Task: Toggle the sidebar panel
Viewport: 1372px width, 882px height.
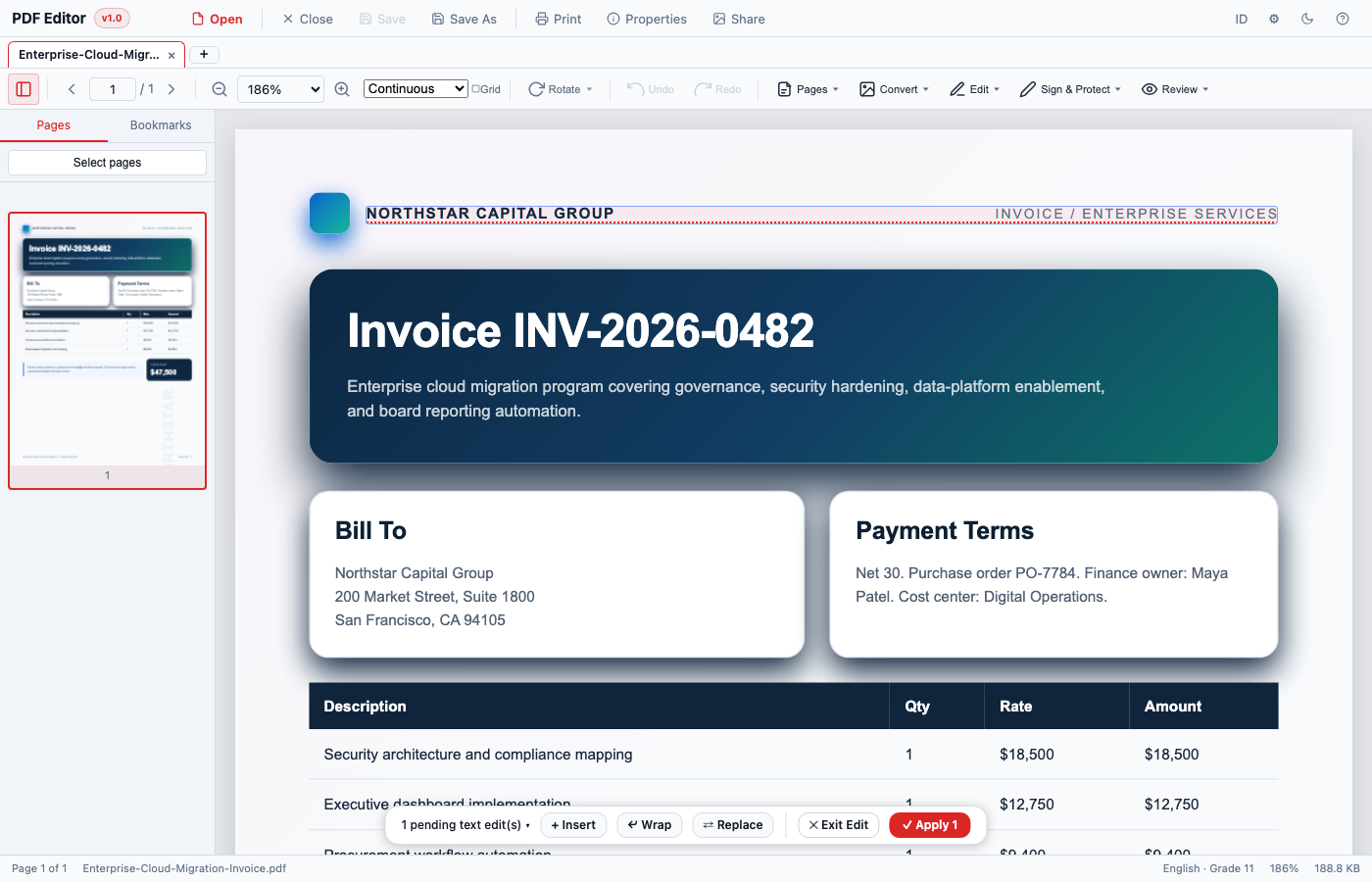Action: click(24, 89)
